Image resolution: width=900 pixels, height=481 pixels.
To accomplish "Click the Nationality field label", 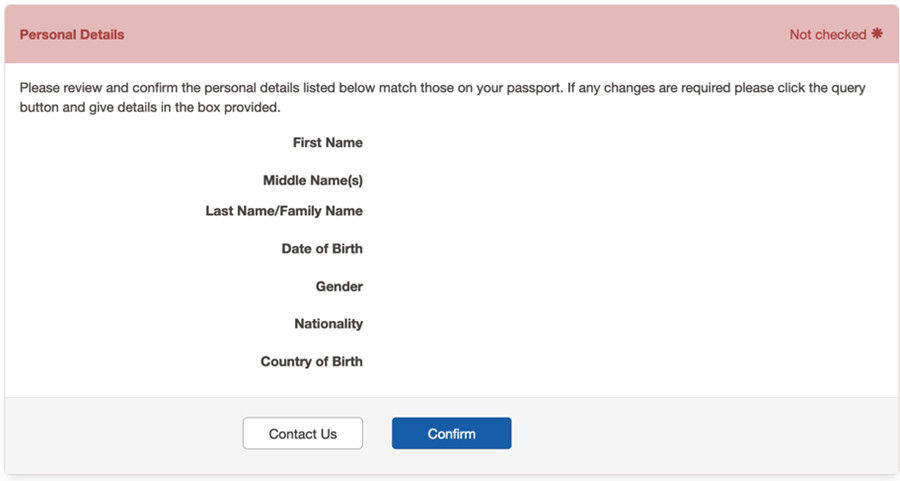I will tap(328, 324).
